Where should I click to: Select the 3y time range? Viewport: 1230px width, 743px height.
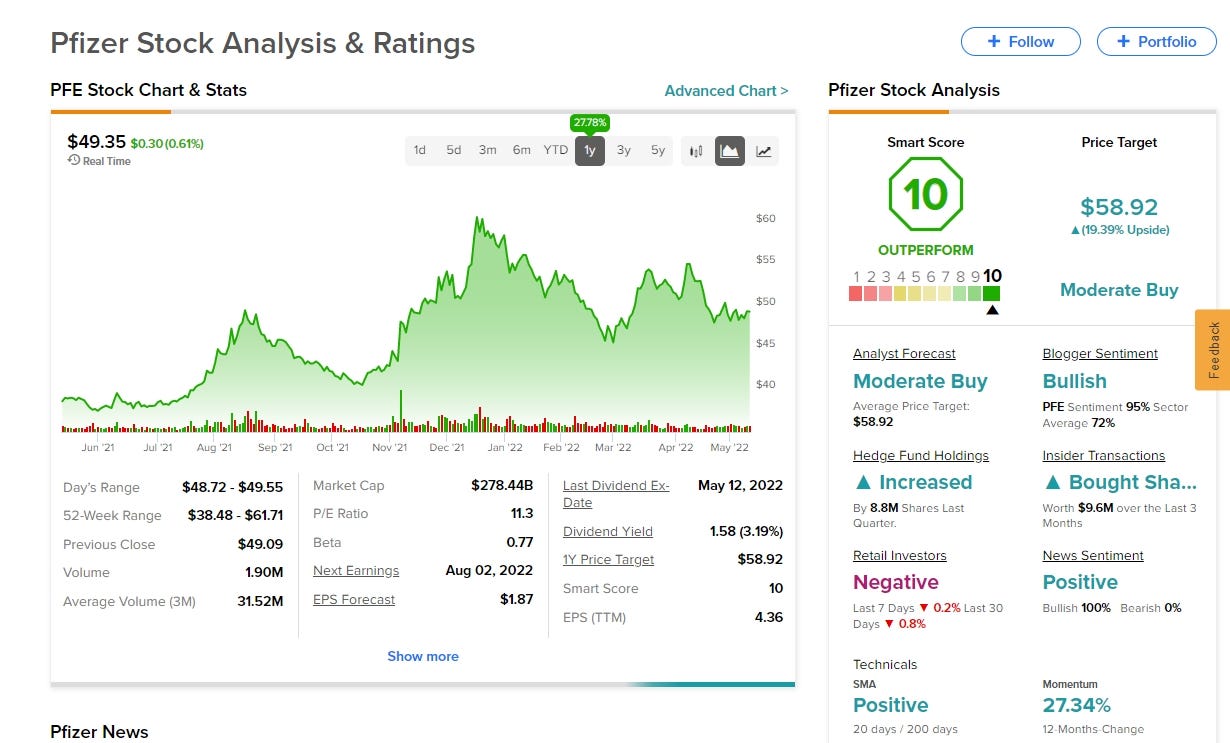pyautogui.click(x=624, y=150)
